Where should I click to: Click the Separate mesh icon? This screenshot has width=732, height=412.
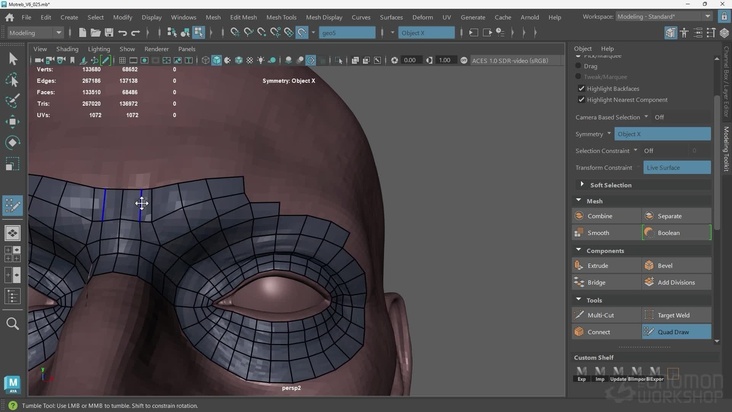coord(649,216)
